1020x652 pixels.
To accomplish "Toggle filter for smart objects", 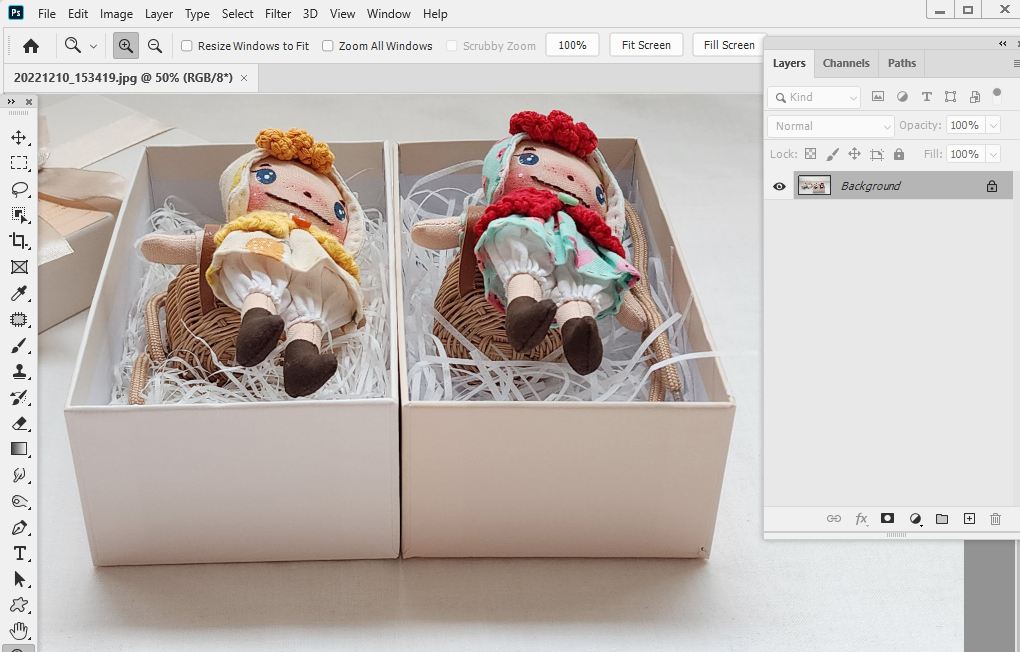I will (974, 96).
